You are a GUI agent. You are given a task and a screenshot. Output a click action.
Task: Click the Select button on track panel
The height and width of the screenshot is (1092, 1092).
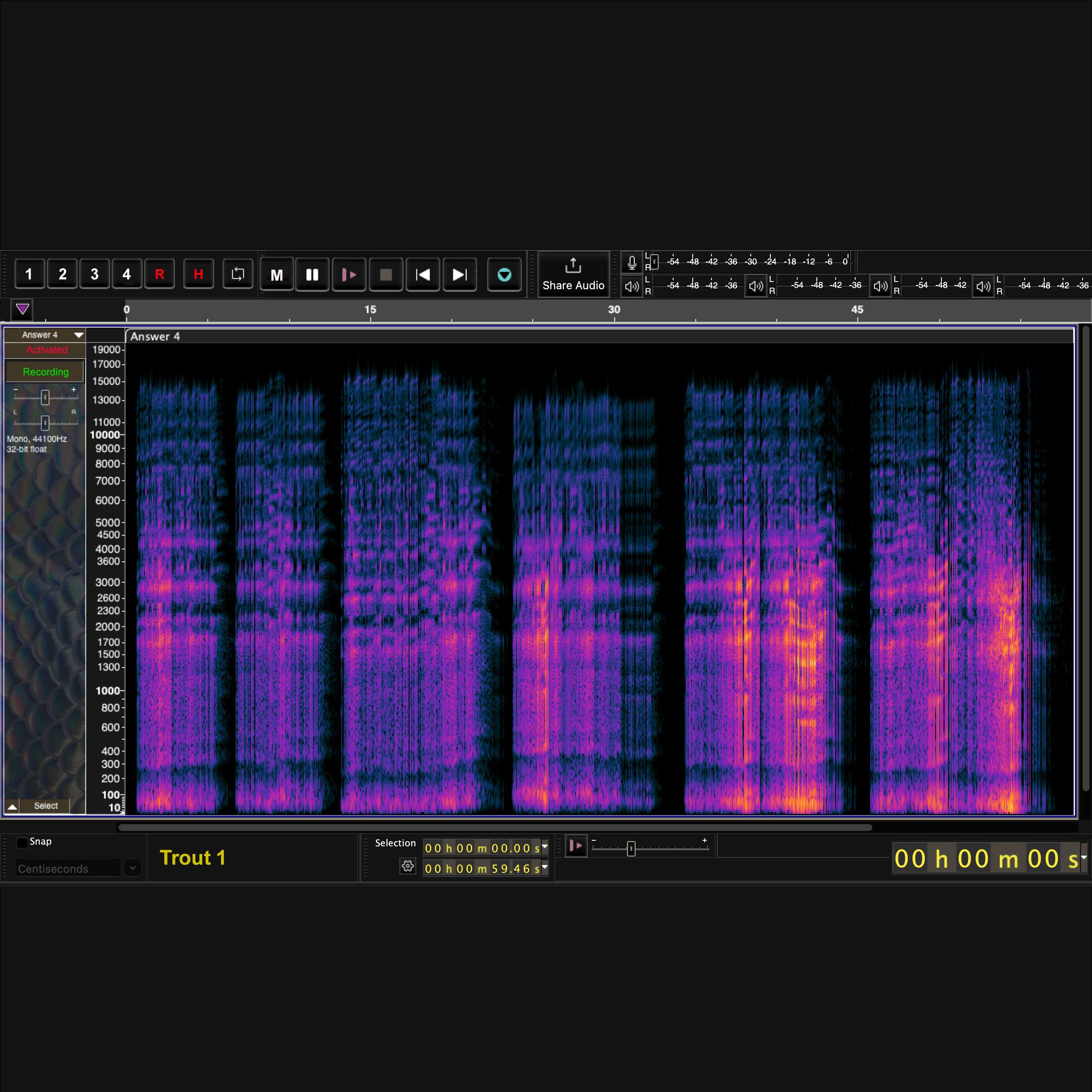(46, 805)
